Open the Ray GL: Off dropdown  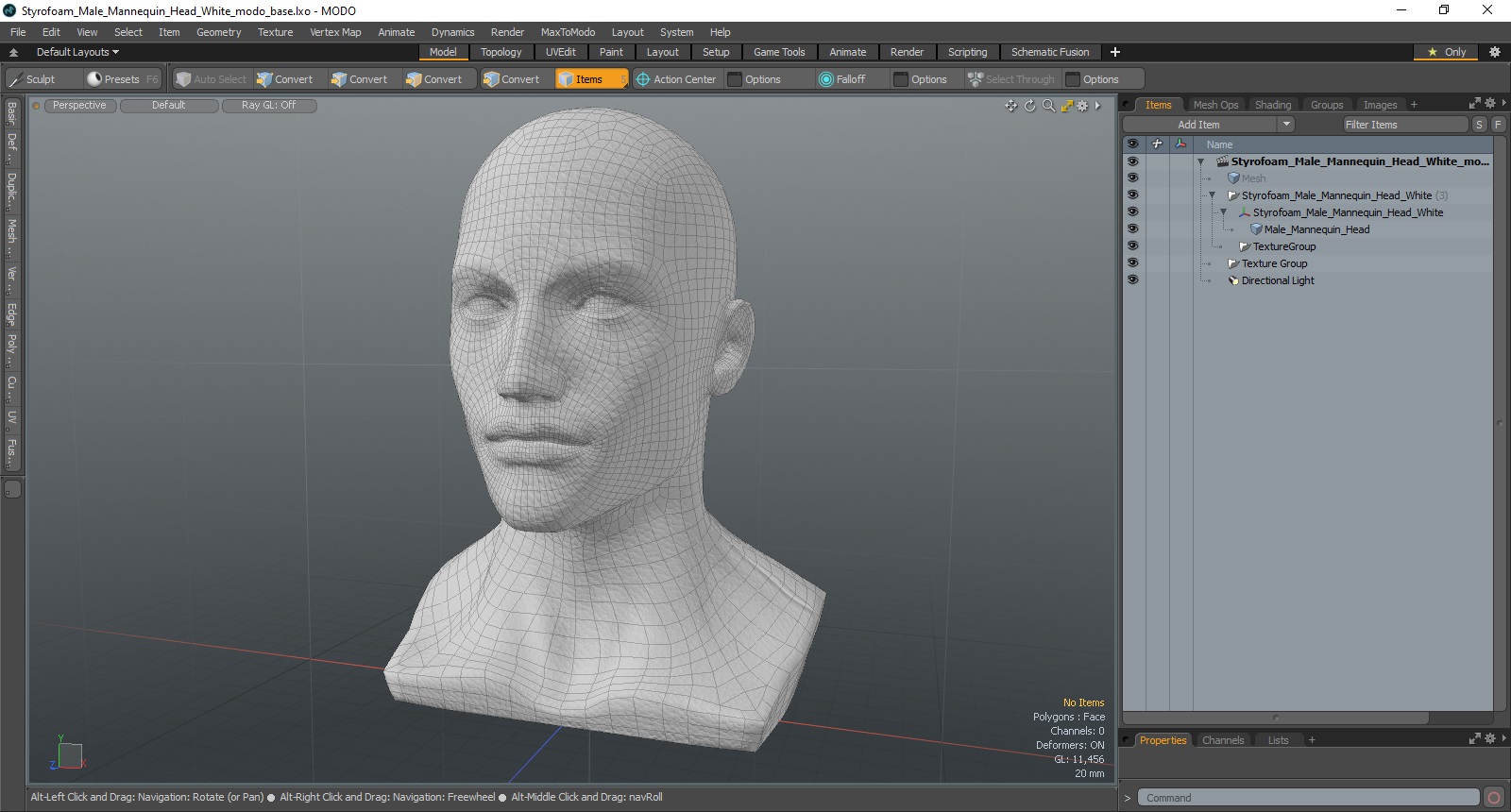[269, 106]
